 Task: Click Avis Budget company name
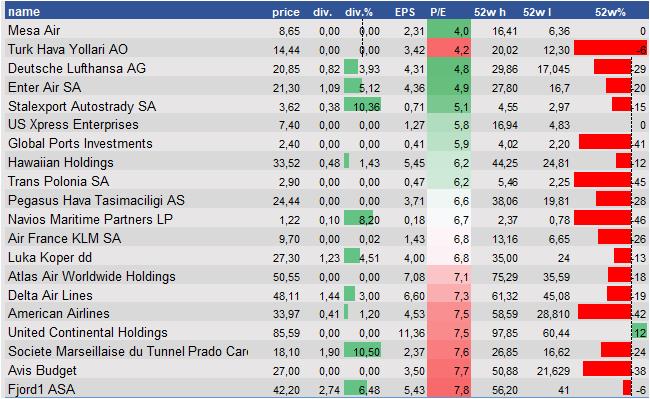click(42, 370)
